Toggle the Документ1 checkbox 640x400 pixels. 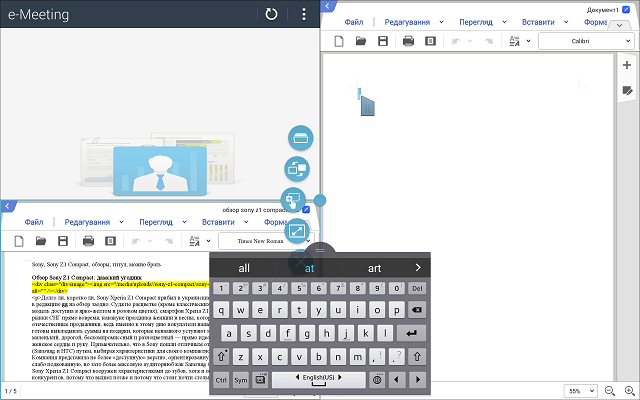pos(626,9)
